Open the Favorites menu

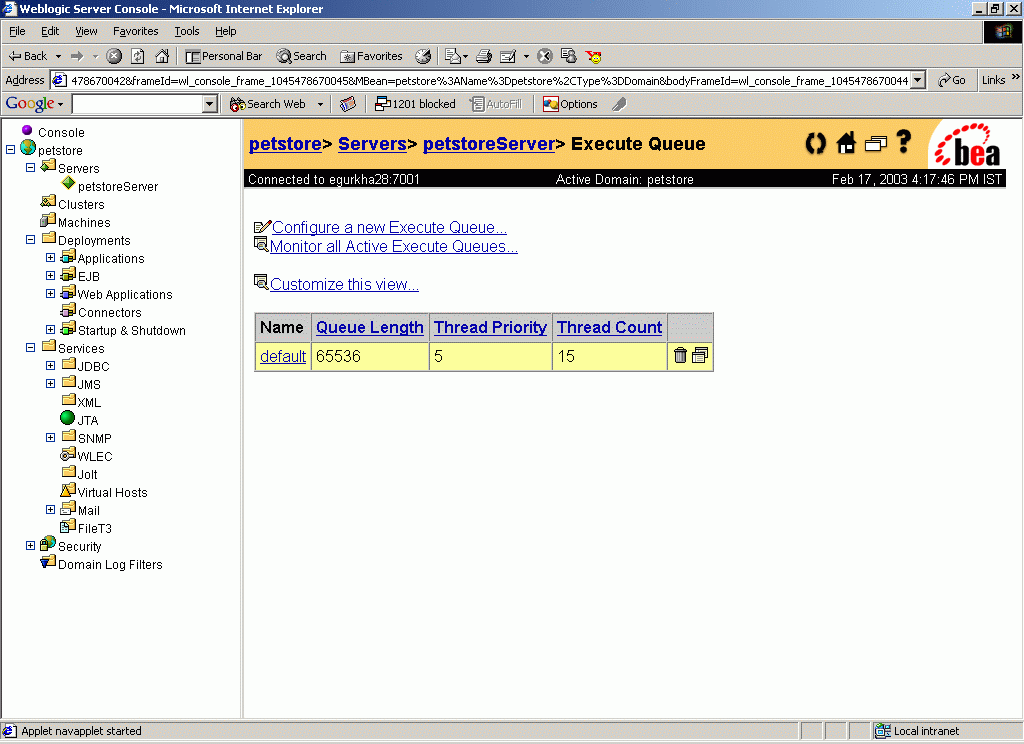click(x=135, y=31)
